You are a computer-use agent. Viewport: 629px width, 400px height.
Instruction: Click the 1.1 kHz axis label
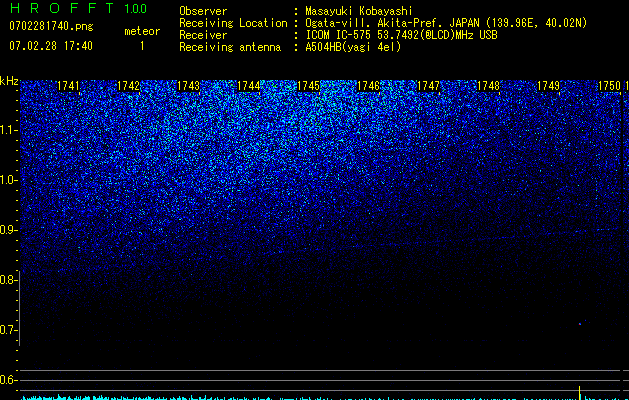pos(9,130)
